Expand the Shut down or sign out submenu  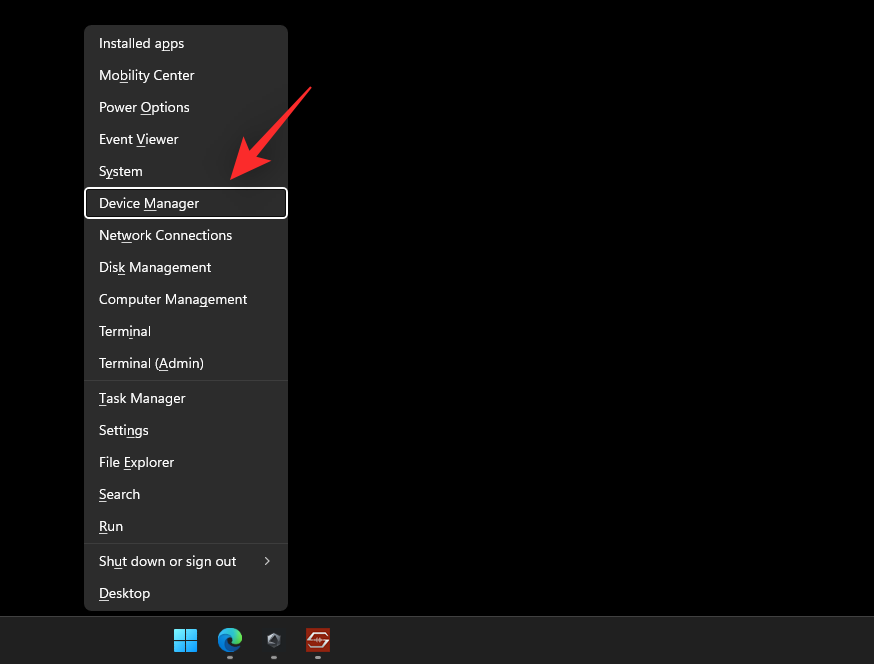[167, 561]
